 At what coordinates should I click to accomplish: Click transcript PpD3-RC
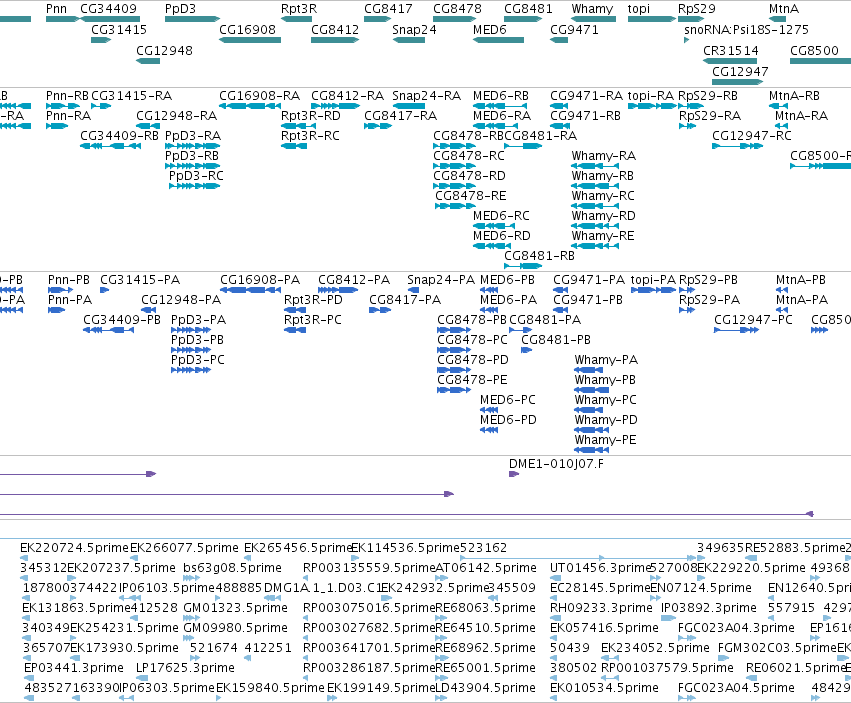(x=194, y=186)
